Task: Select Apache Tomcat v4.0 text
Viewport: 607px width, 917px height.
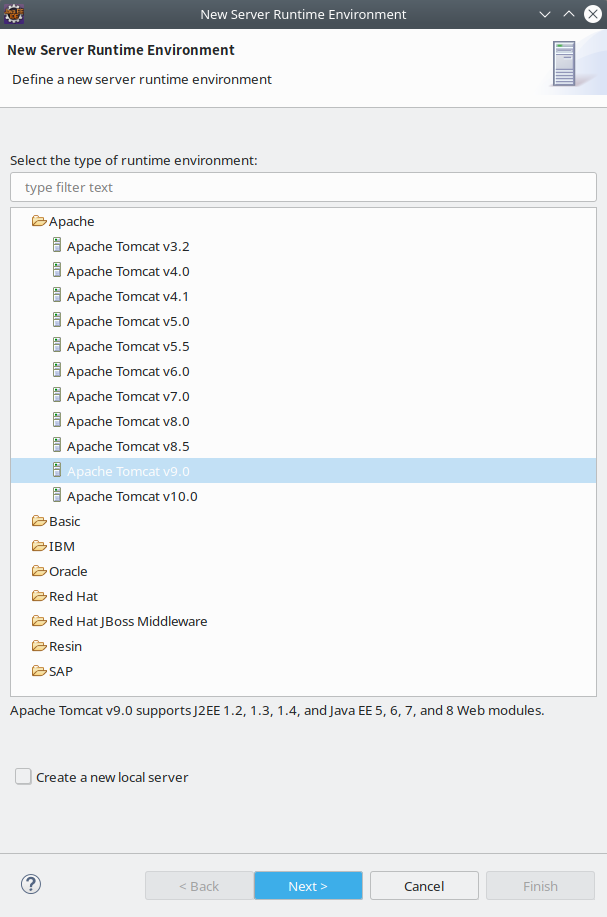Action: (128, 271)
